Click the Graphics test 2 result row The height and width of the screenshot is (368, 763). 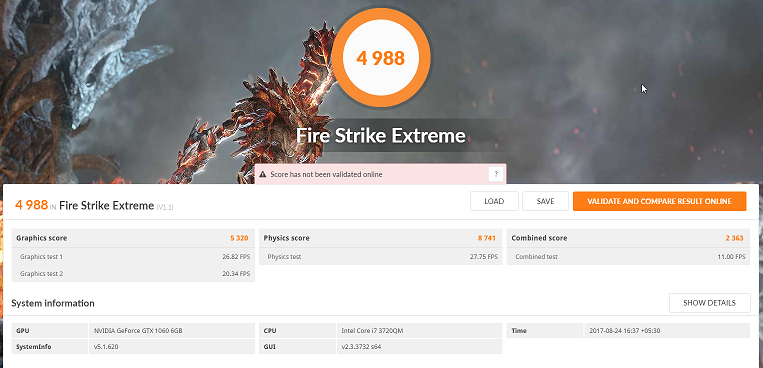133,274
